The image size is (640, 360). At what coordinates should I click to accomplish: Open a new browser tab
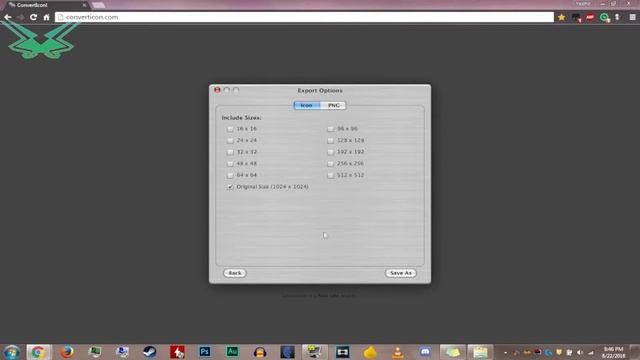(x=98, y=5)
